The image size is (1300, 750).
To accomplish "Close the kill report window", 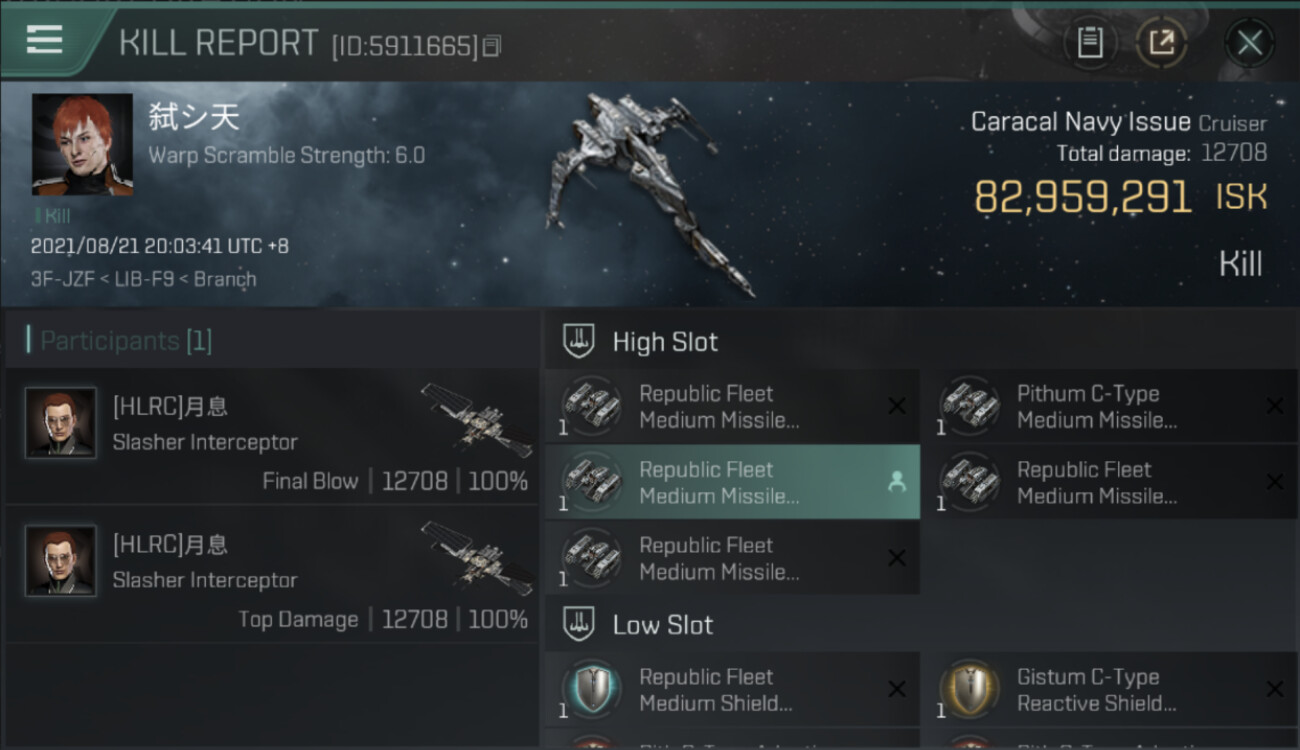I will tap(1249, 43).
